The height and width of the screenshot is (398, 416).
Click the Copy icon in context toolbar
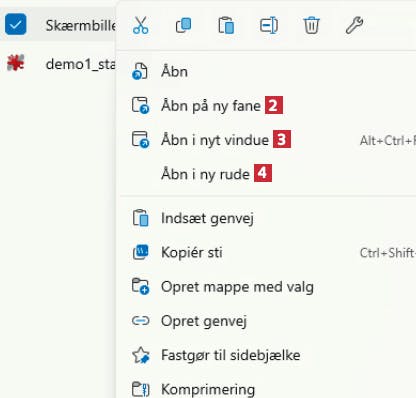point(183,25)
